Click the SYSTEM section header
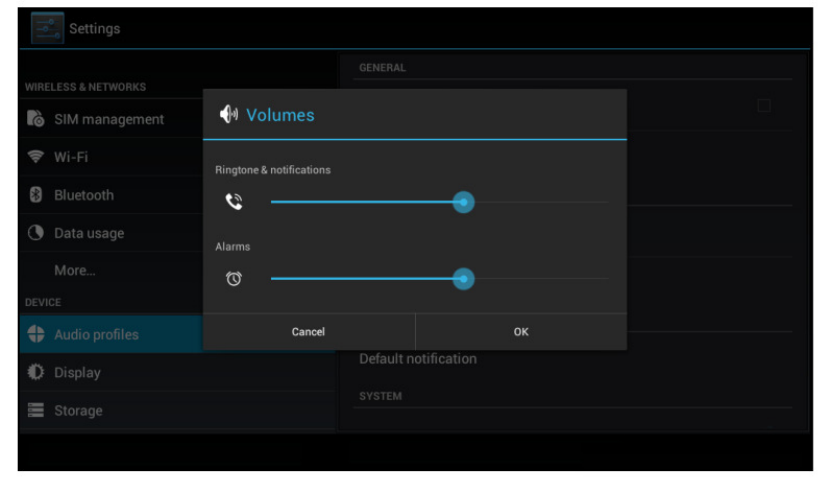The image size is (830, 491). pos(381,396)
